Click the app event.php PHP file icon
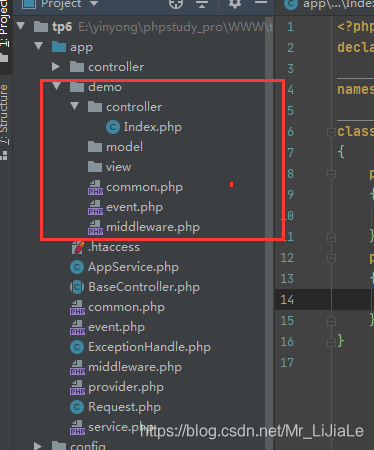This screenshot has width=374, height=450. click(77, 327)
